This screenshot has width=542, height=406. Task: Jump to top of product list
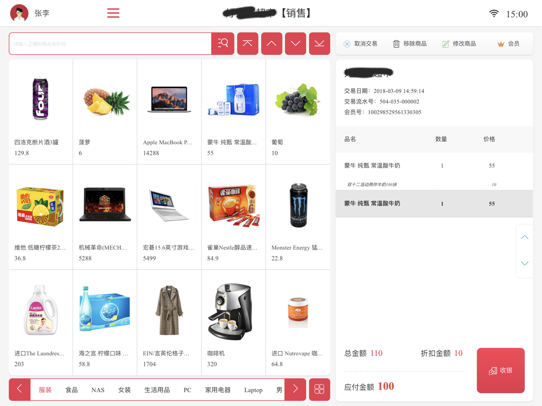pyautogui.click(x=247, y=44)
